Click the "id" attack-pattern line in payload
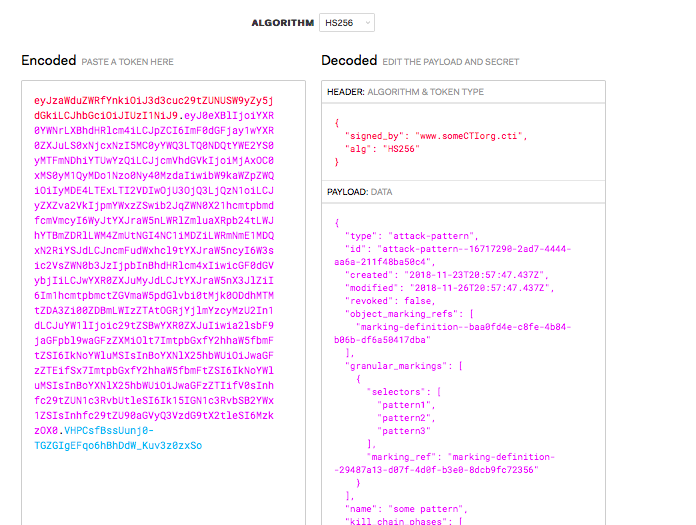Screen dimensions: 696x525 453,255
